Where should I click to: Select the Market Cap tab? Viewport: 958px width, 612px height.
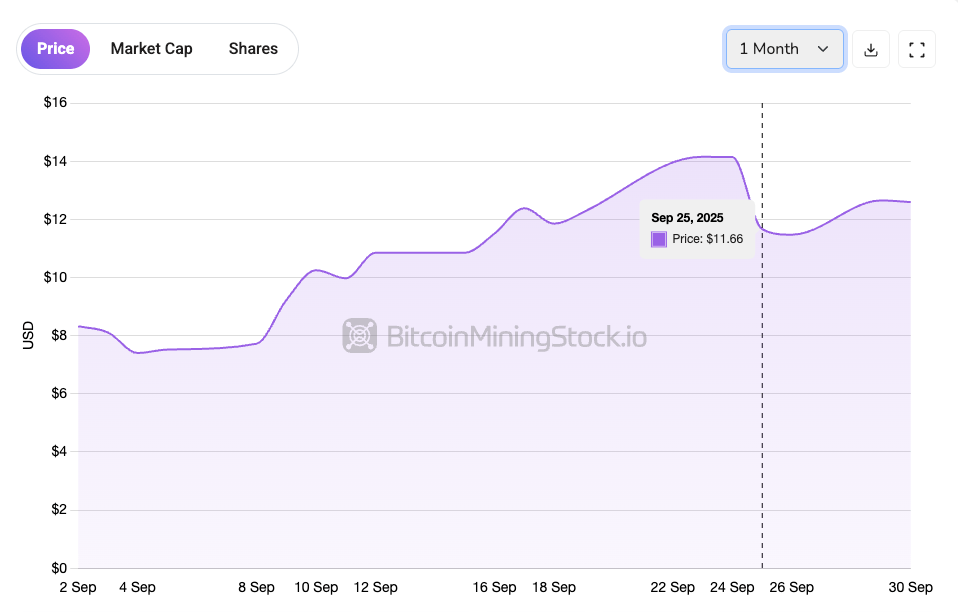tap(151, 49)
